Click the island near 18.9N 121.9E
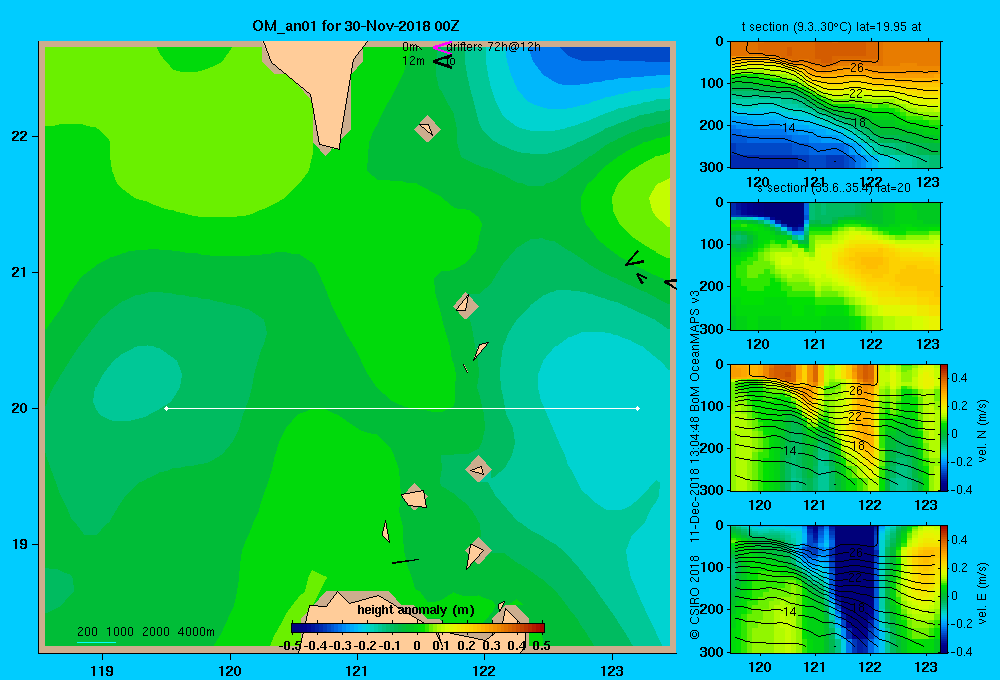 pyautogui.click(x=476, y=552)
